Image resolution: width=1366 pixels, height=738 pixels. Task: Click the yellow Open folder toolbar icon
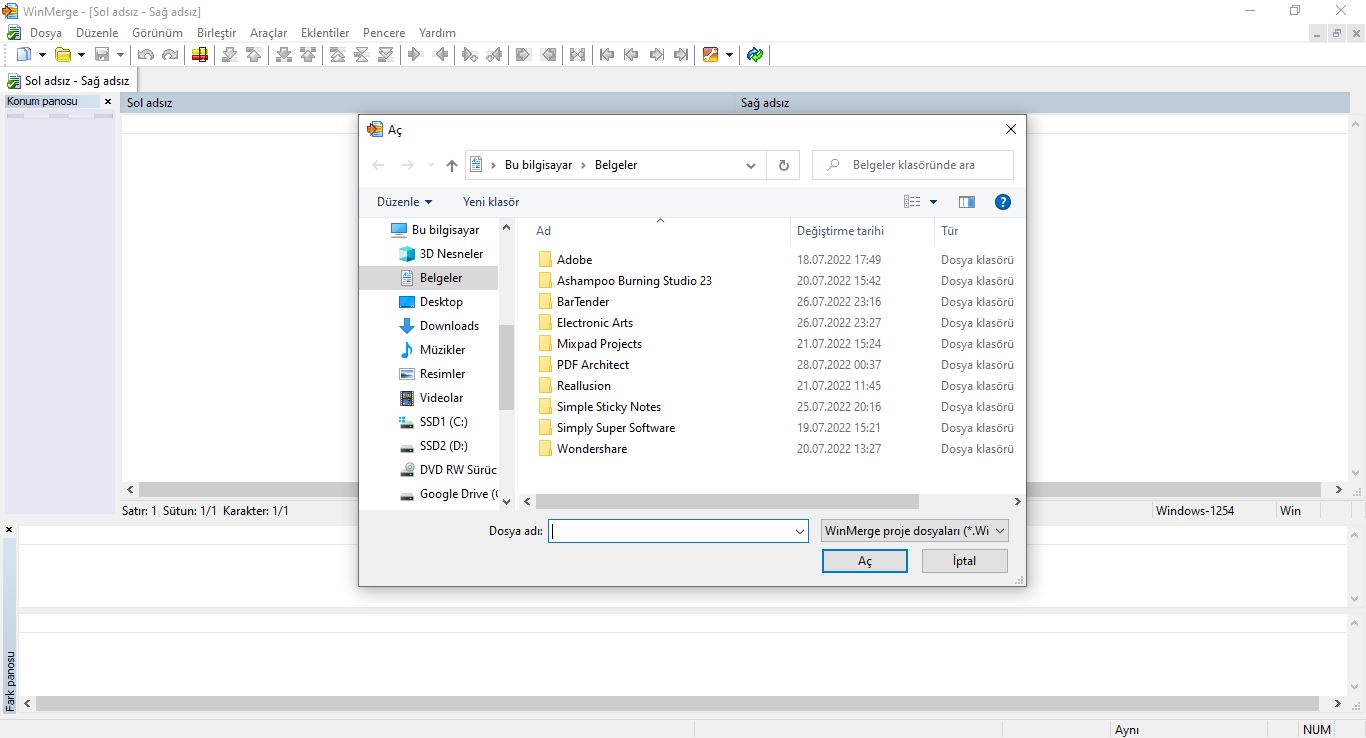[63, 54]
